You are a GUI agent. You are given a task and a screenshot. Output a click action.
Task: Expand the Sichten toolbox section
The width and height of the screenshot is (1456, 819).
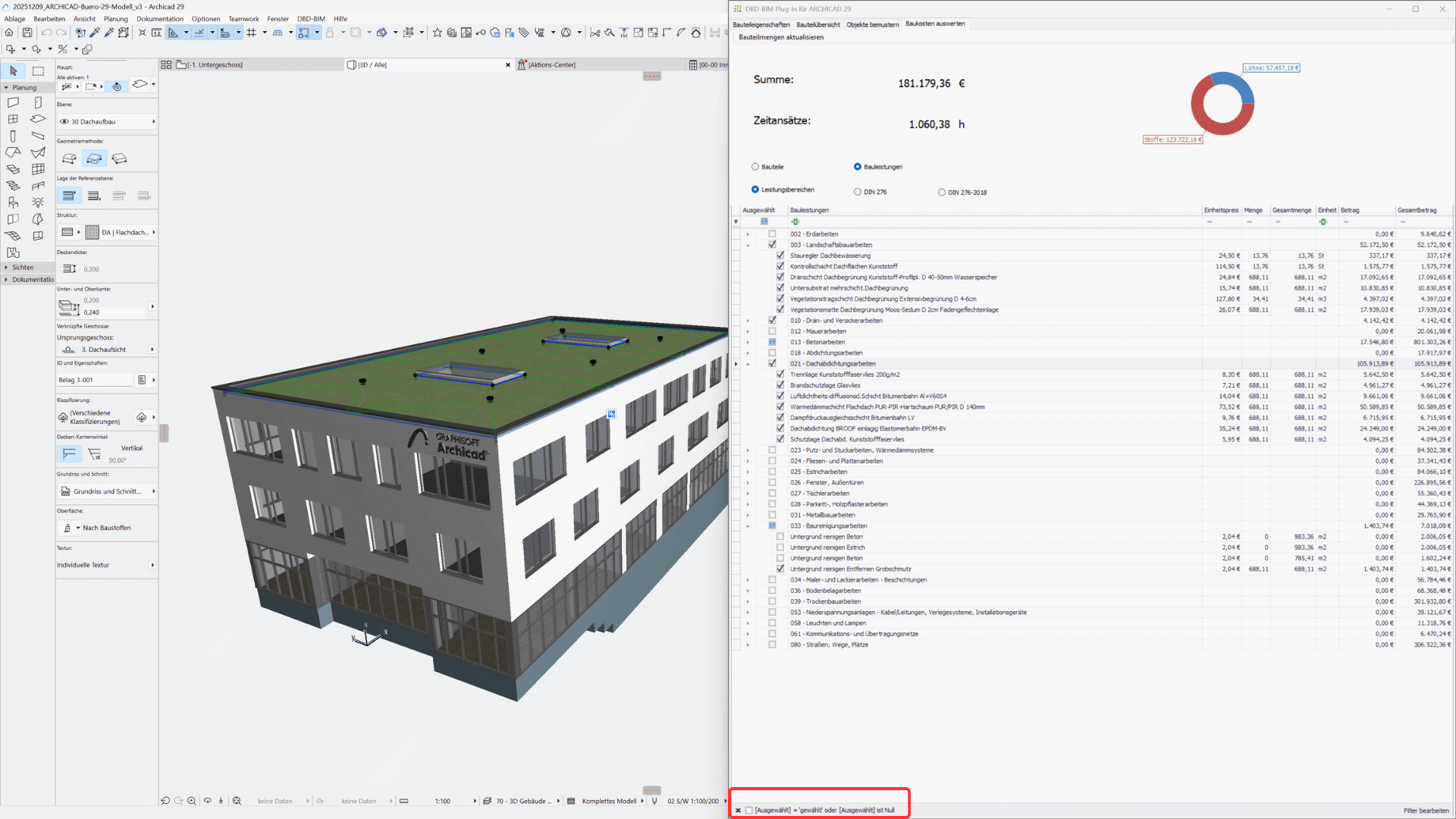pos(6,268)
